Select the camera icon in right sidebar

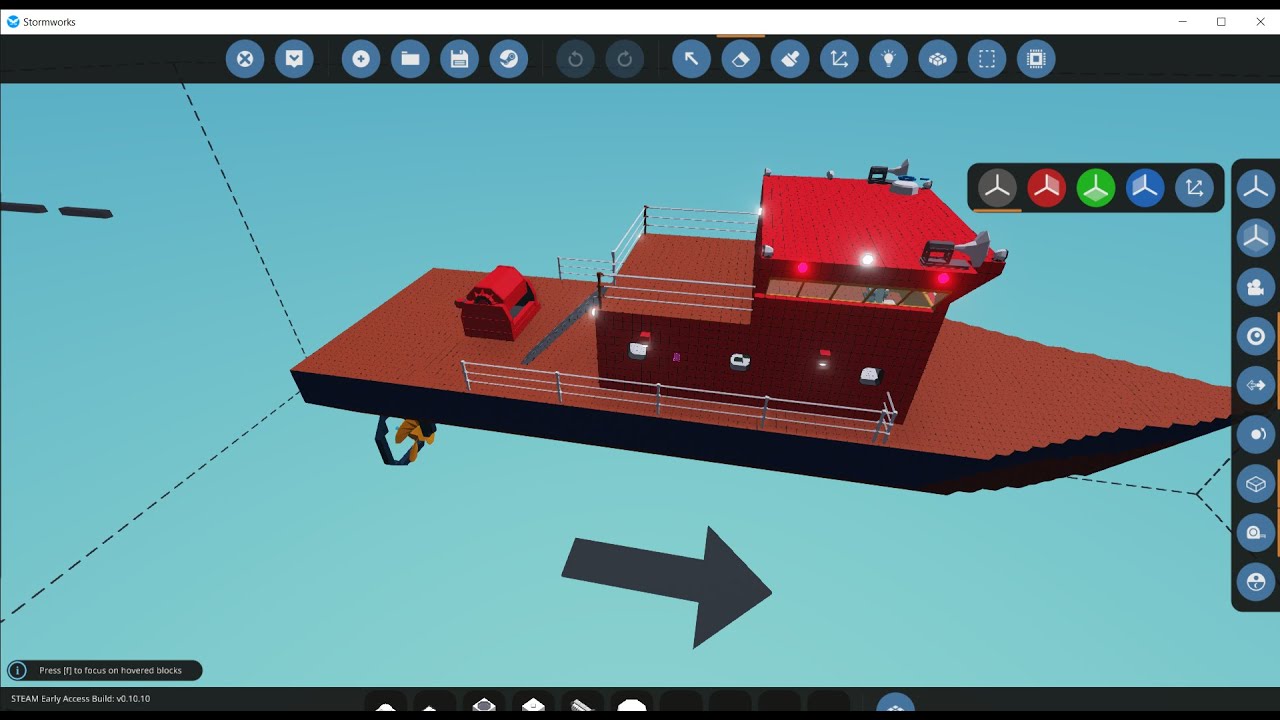click(1256, 287)
